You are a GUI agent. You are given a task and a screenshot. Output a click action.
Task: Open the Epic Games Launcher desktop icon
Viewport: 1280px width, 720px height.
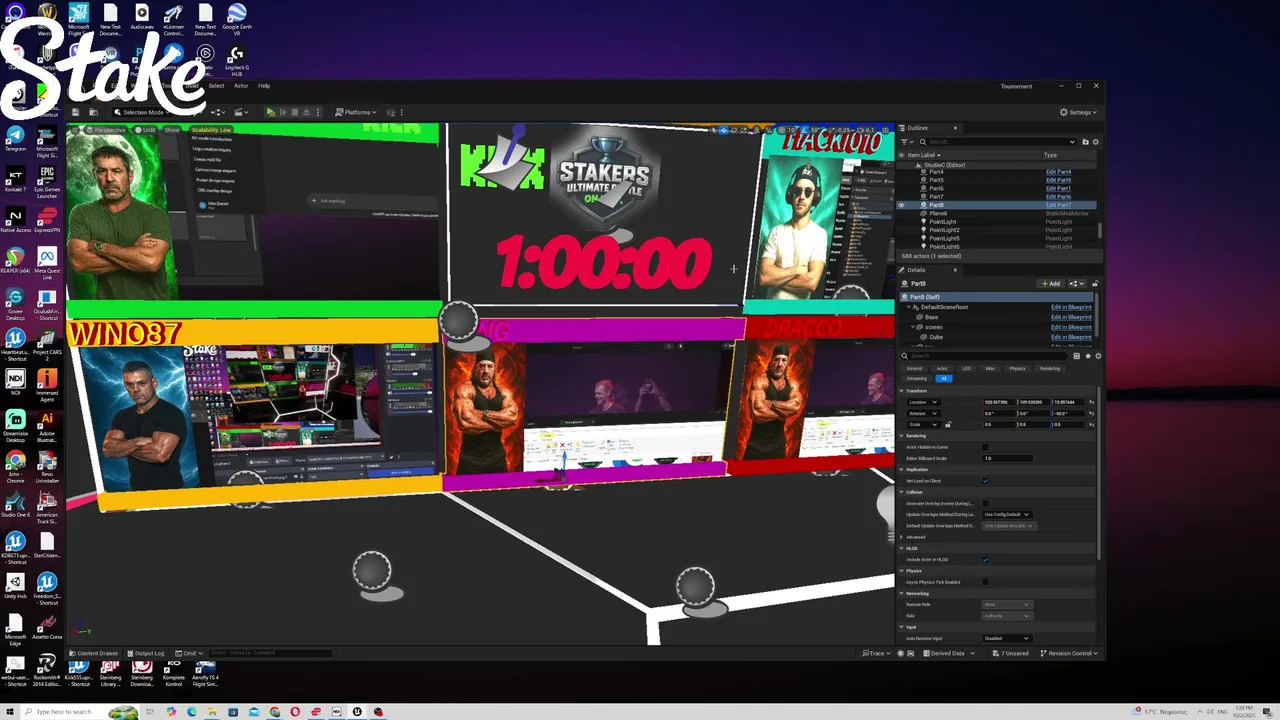pyautogui.click(x=46, y=180)
